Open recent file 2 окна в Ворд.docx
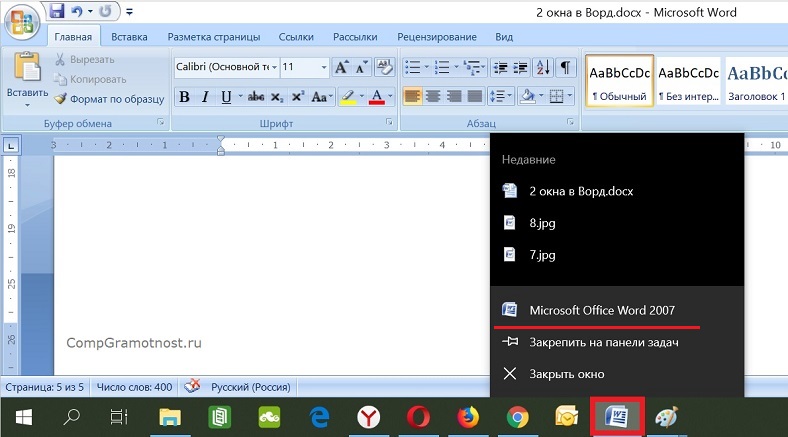 617,191
